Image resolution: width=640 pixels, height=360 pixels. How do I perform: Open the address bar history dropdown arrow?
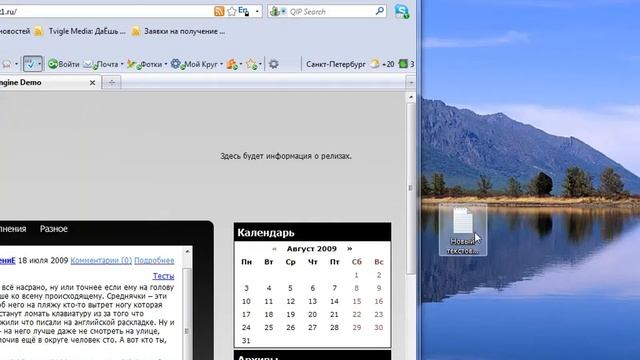pyautogui.click(x=257, y=11)
